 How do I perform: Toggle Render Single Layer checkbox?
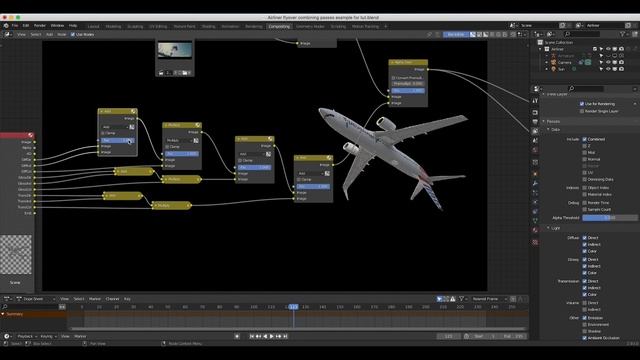(x=582, y=111)
